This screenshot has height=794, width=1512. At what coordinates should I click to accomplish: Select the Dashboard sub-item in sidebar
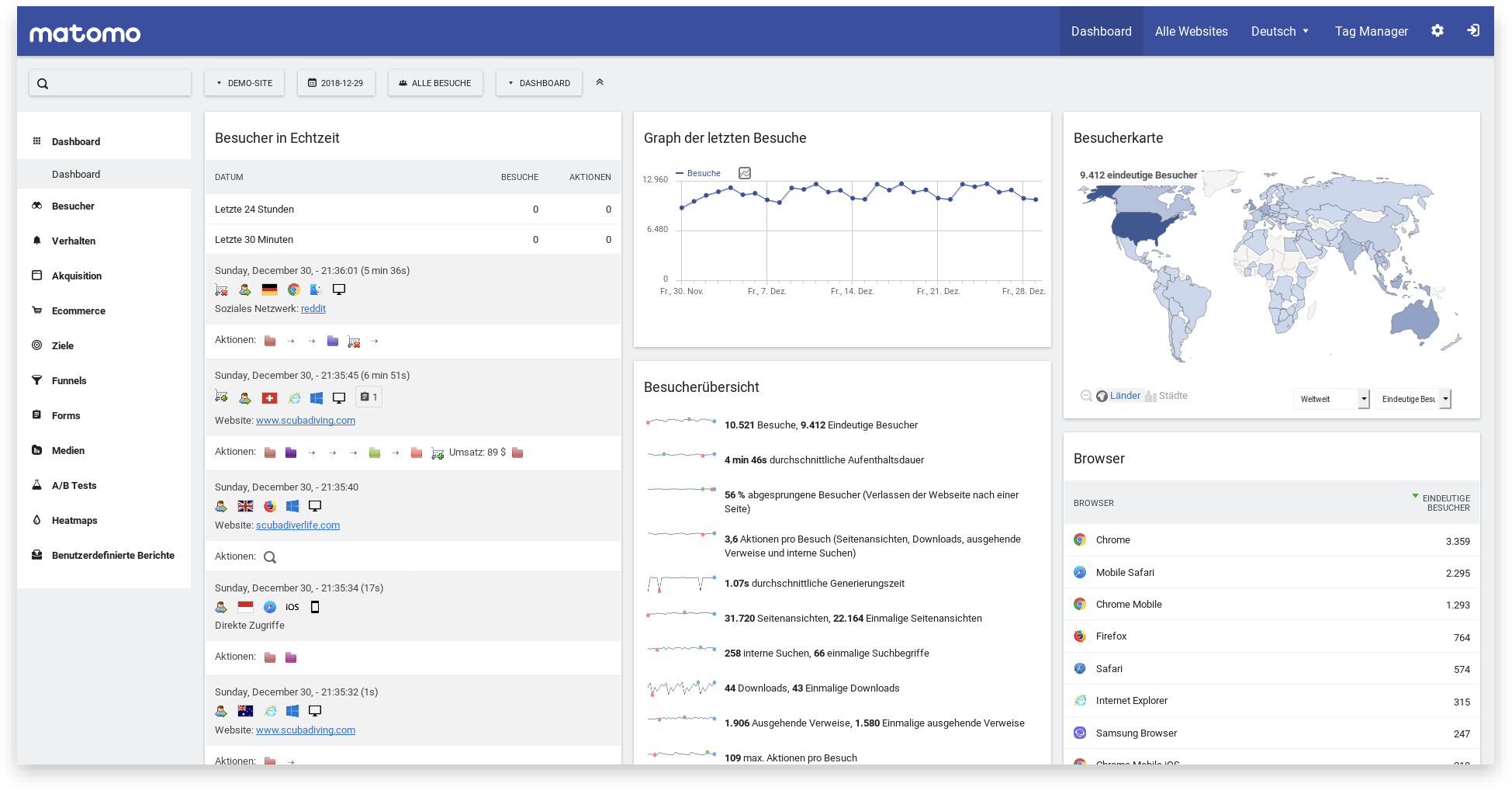(x=104, y=174)
